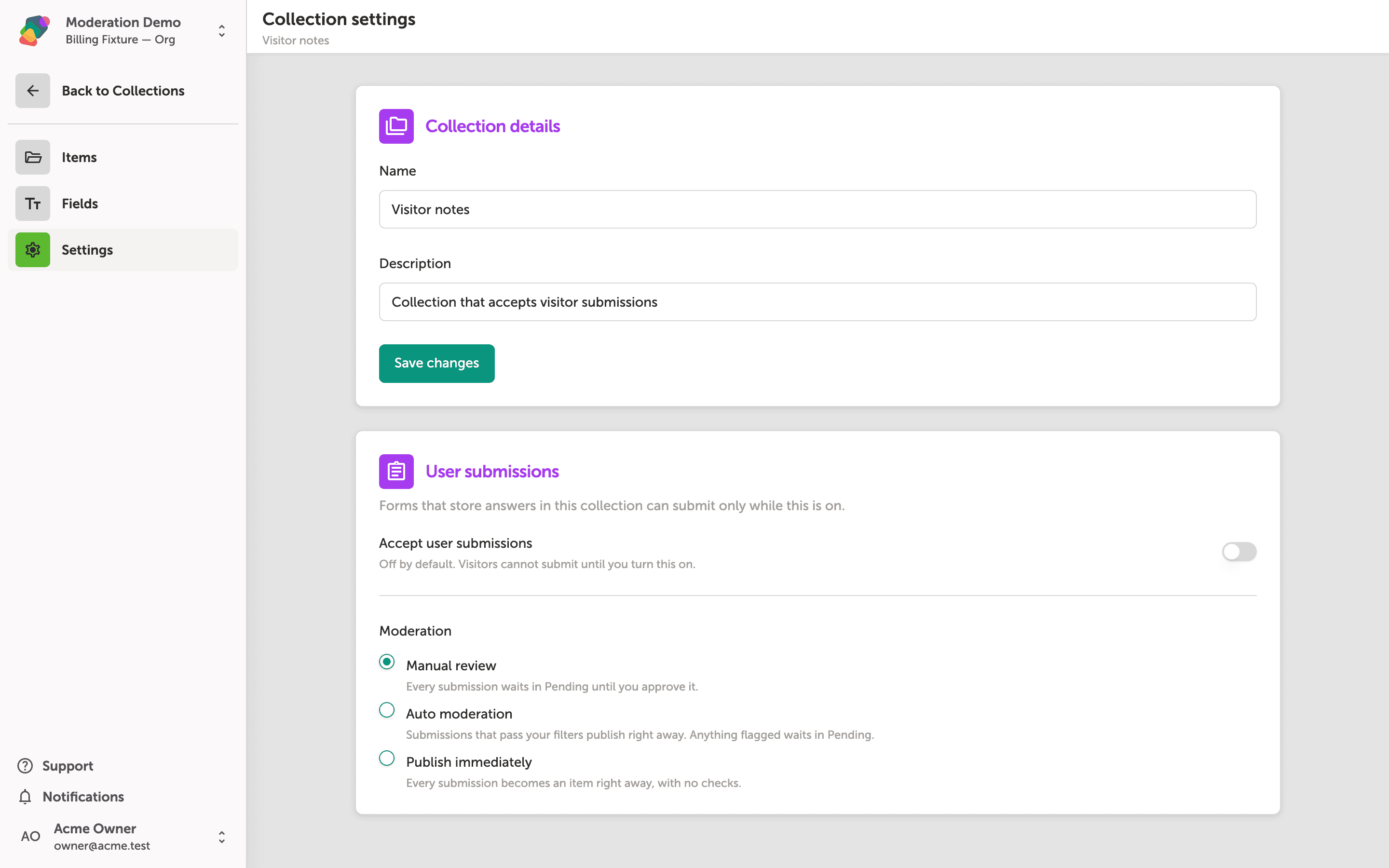Open the Settings section label
The height and width of the screenshot is (868, 1389).
point(87,250)
